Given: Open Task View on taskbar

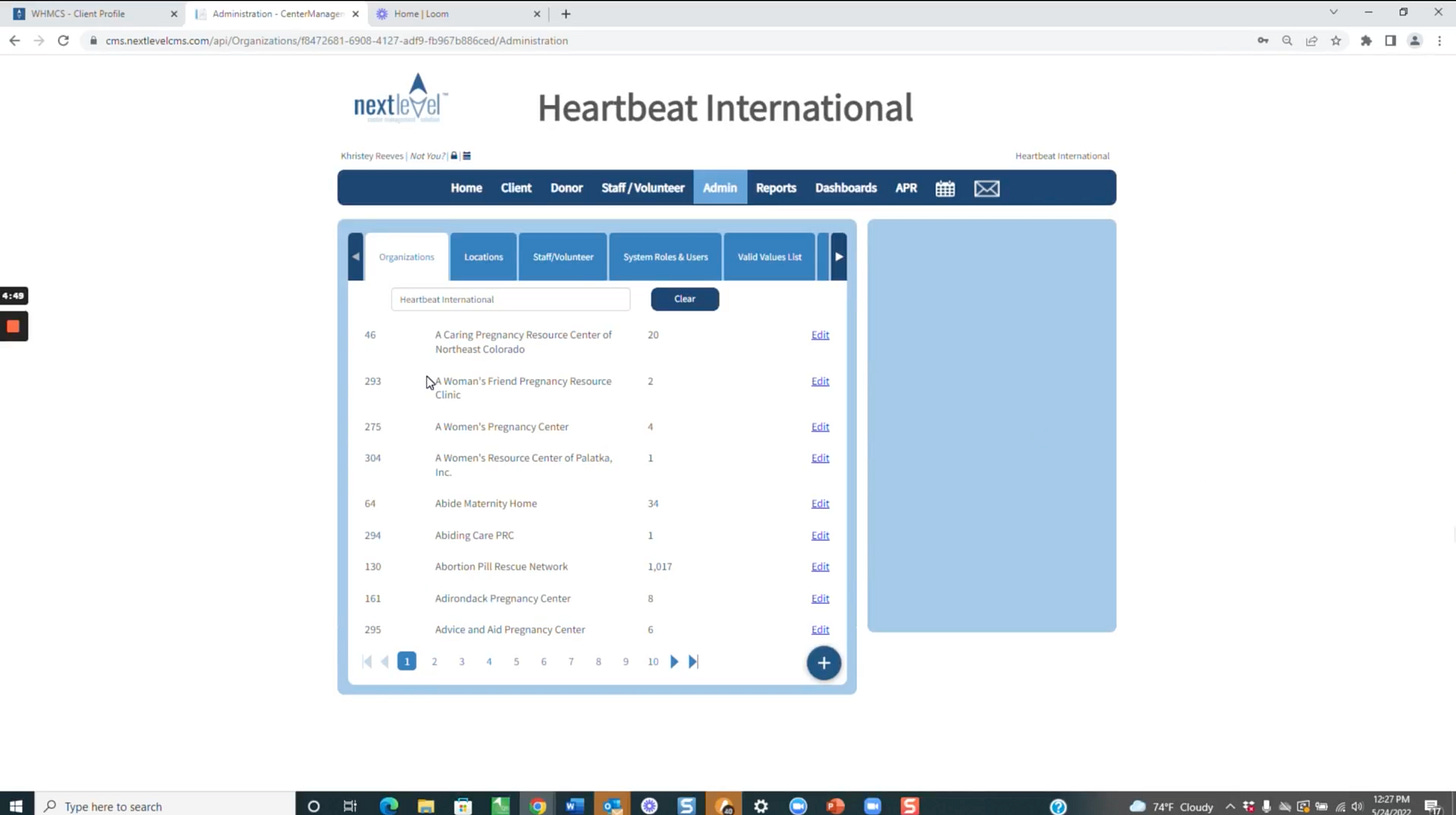Looking at the screenshot, I should pyautogui.click(x=350, y=806).
